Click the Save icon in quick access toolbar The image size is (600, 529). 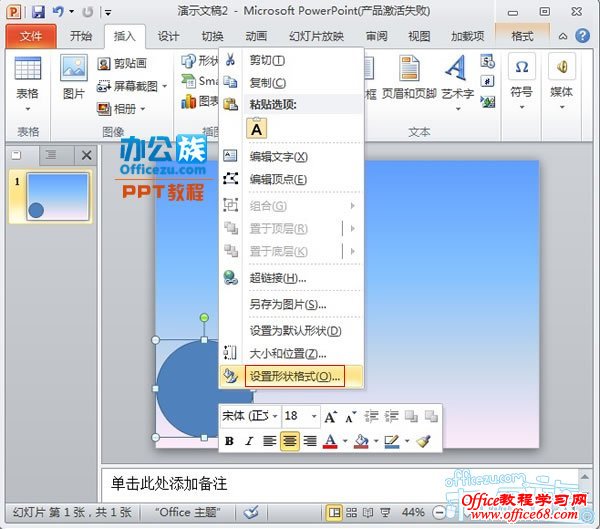(x=38, y=12)
